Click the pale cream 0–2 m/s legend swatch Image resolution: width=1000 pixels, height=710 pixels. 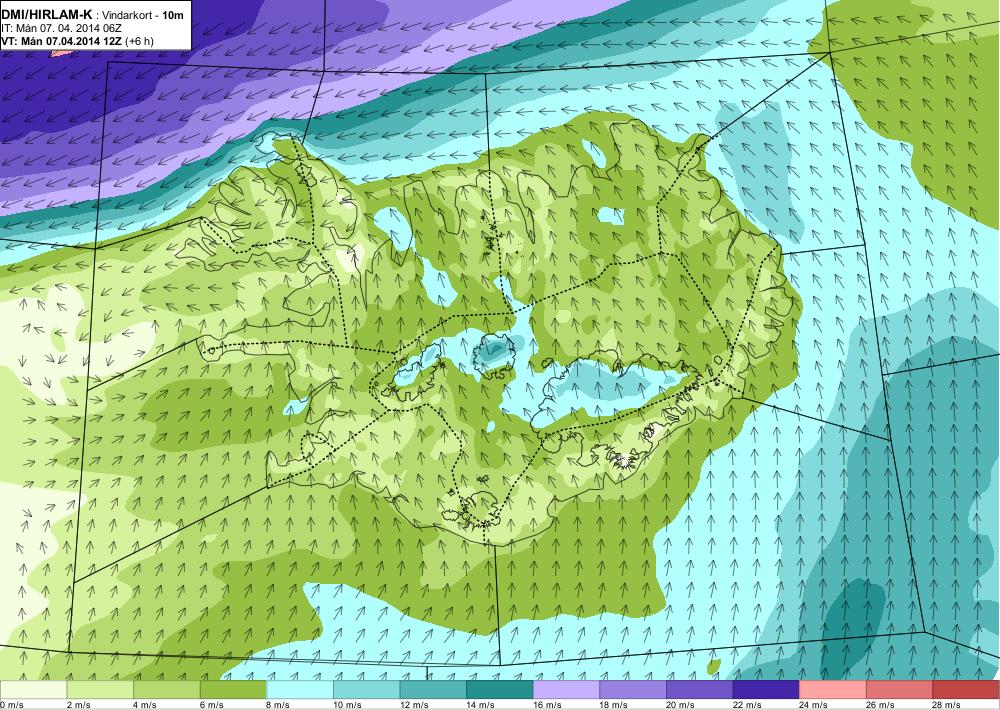pyautogui.click(x=33, y=690)
